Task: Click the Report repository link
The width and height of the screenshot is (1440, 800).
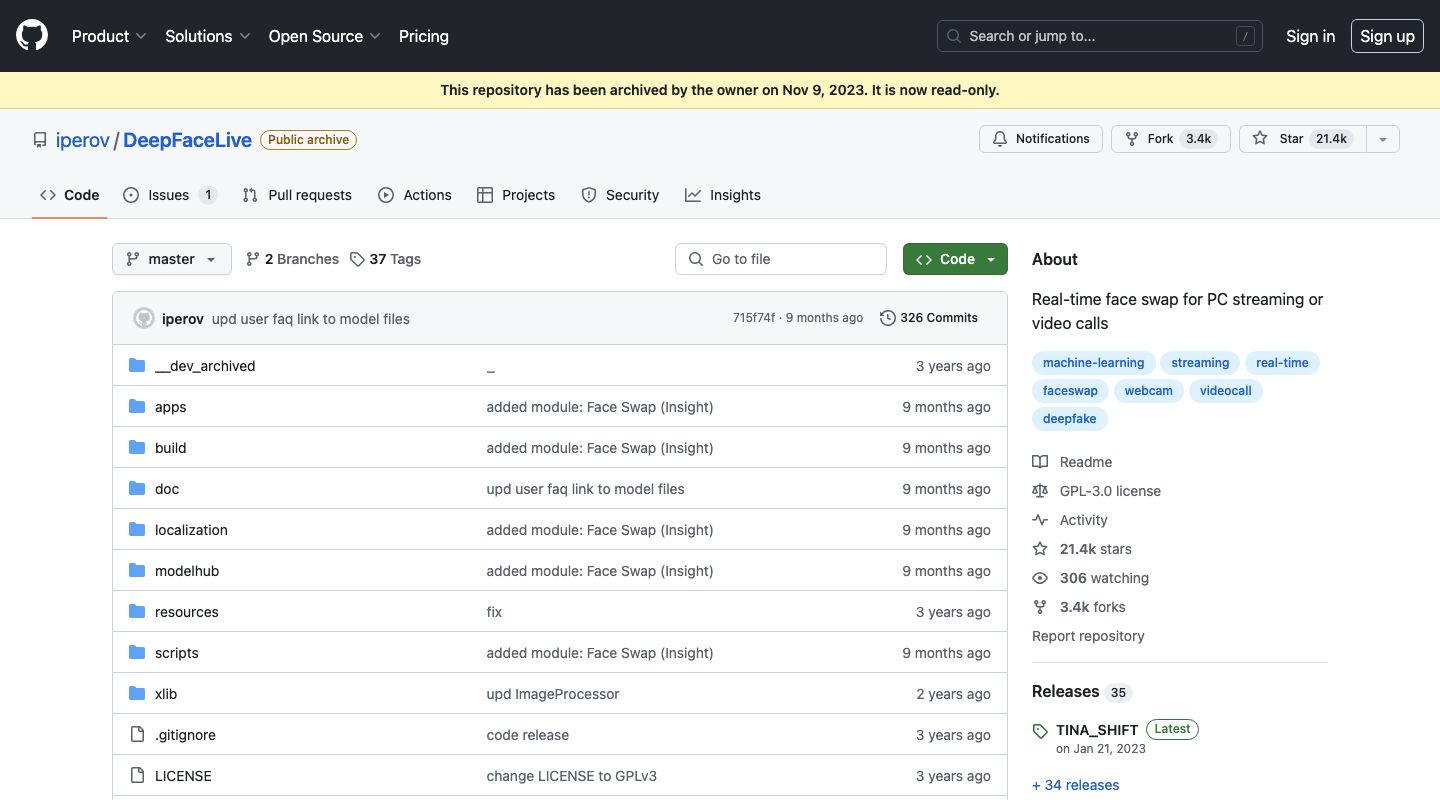Action: pos(1088,636)
